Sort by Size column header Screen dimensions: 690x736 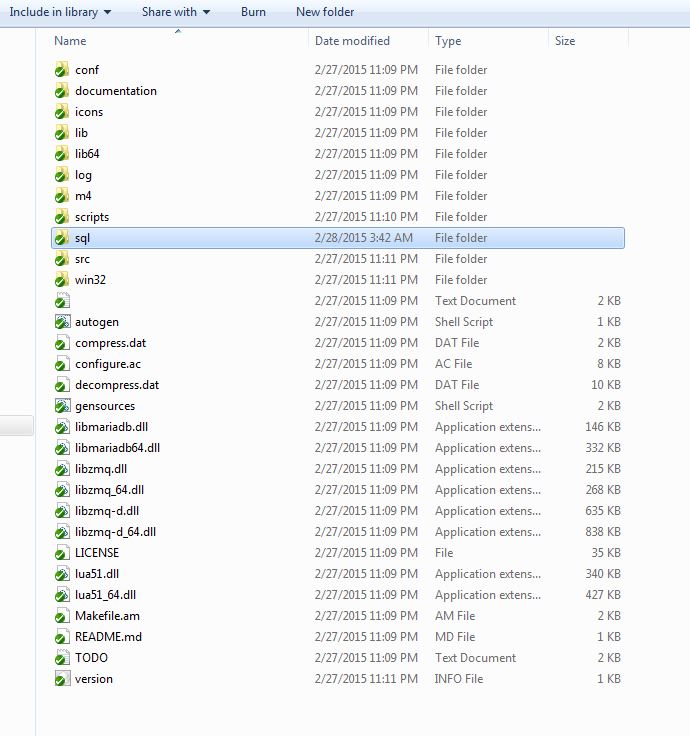565,41
